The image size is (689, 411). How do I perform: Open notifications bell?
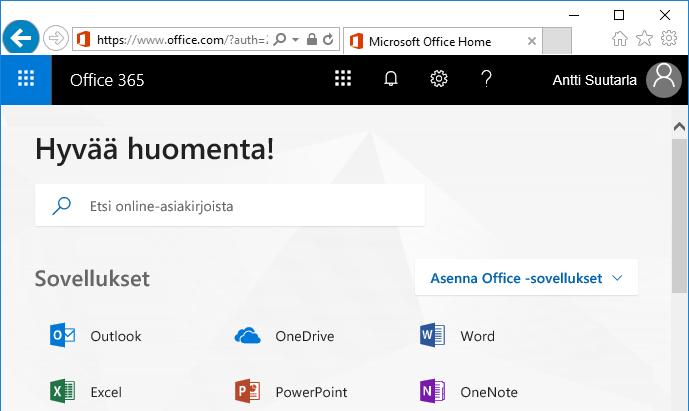391,79
